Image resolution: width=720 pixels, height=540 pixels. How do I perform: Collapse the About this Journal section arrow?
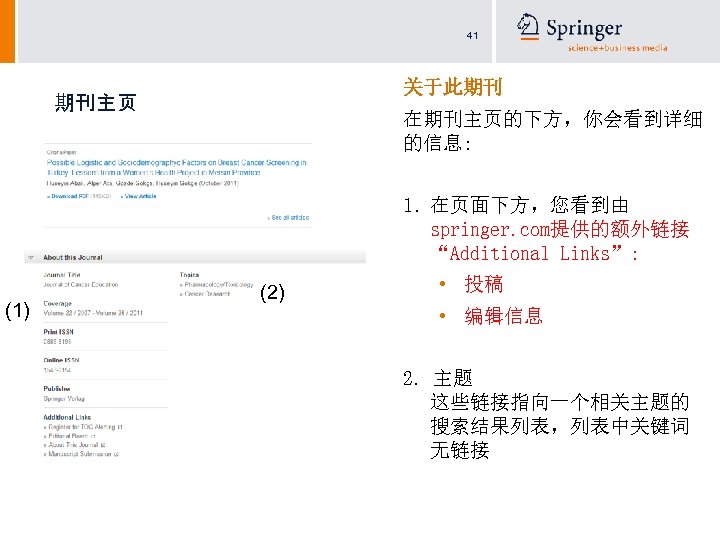click(x=31, y=258)
